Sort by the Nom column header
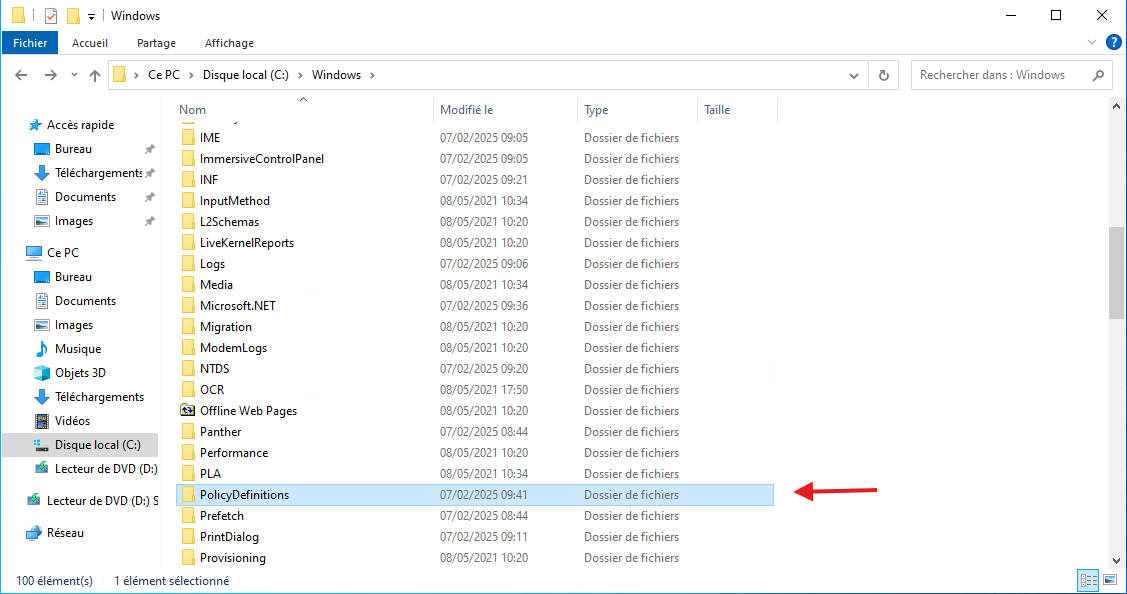 193,110
